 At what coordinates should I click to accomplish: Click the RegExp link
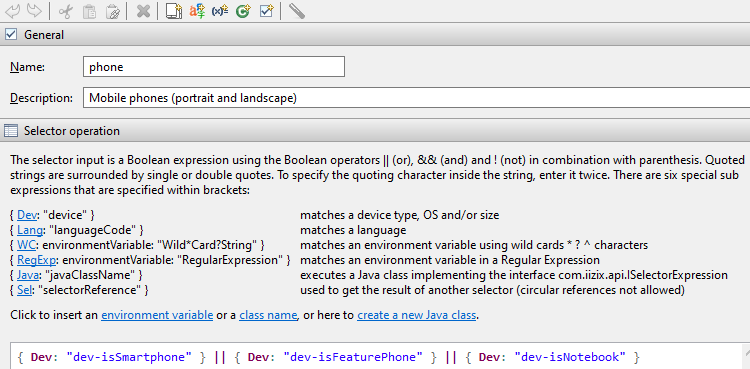37,260
